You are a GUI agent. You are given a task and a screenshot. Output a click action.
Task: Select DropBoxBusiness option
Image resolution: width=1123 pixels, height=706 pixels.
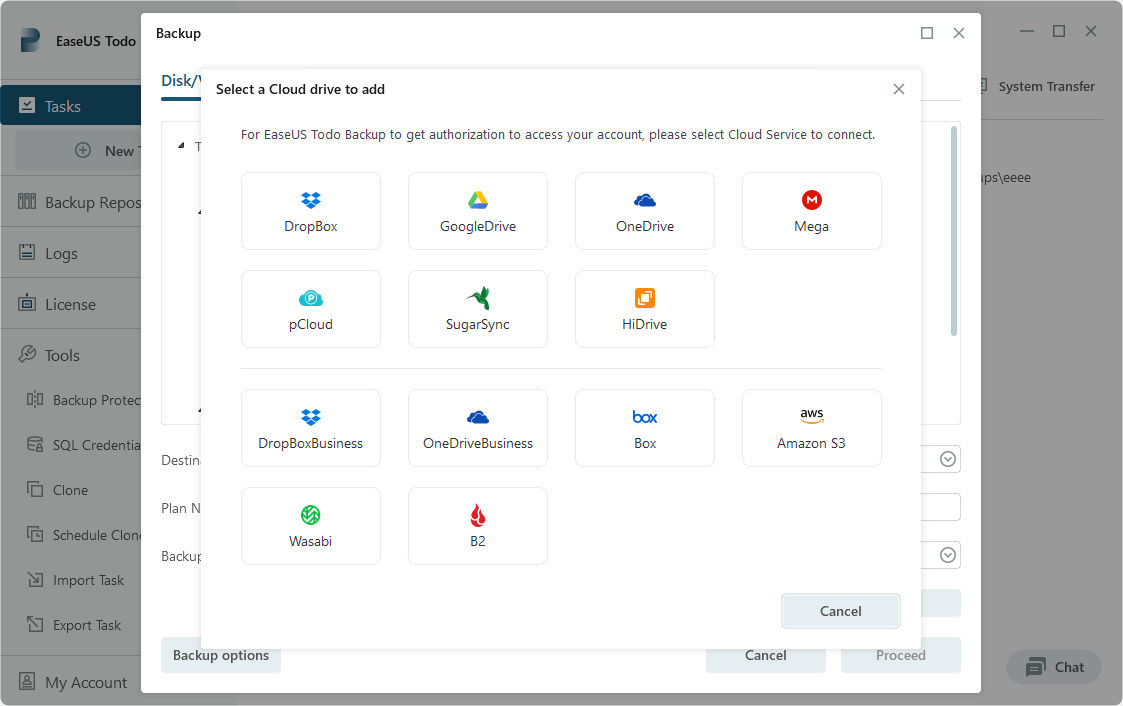(x=310, y=428)
